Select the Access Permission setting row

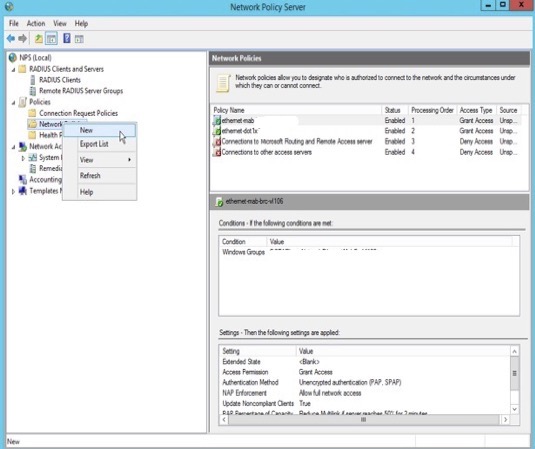[x=364, y=372]
